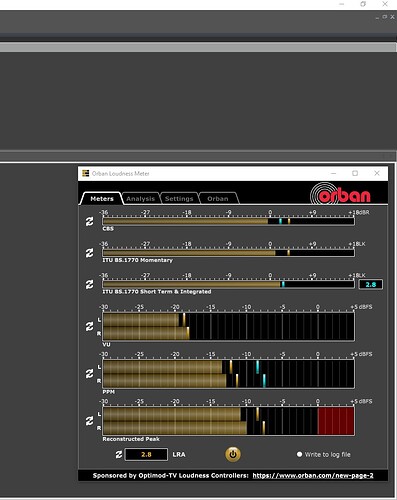Screen dimensions: 397x500
Task: Click the 'Reconstructed Peak' label
Action: click(x=131, y=439)
